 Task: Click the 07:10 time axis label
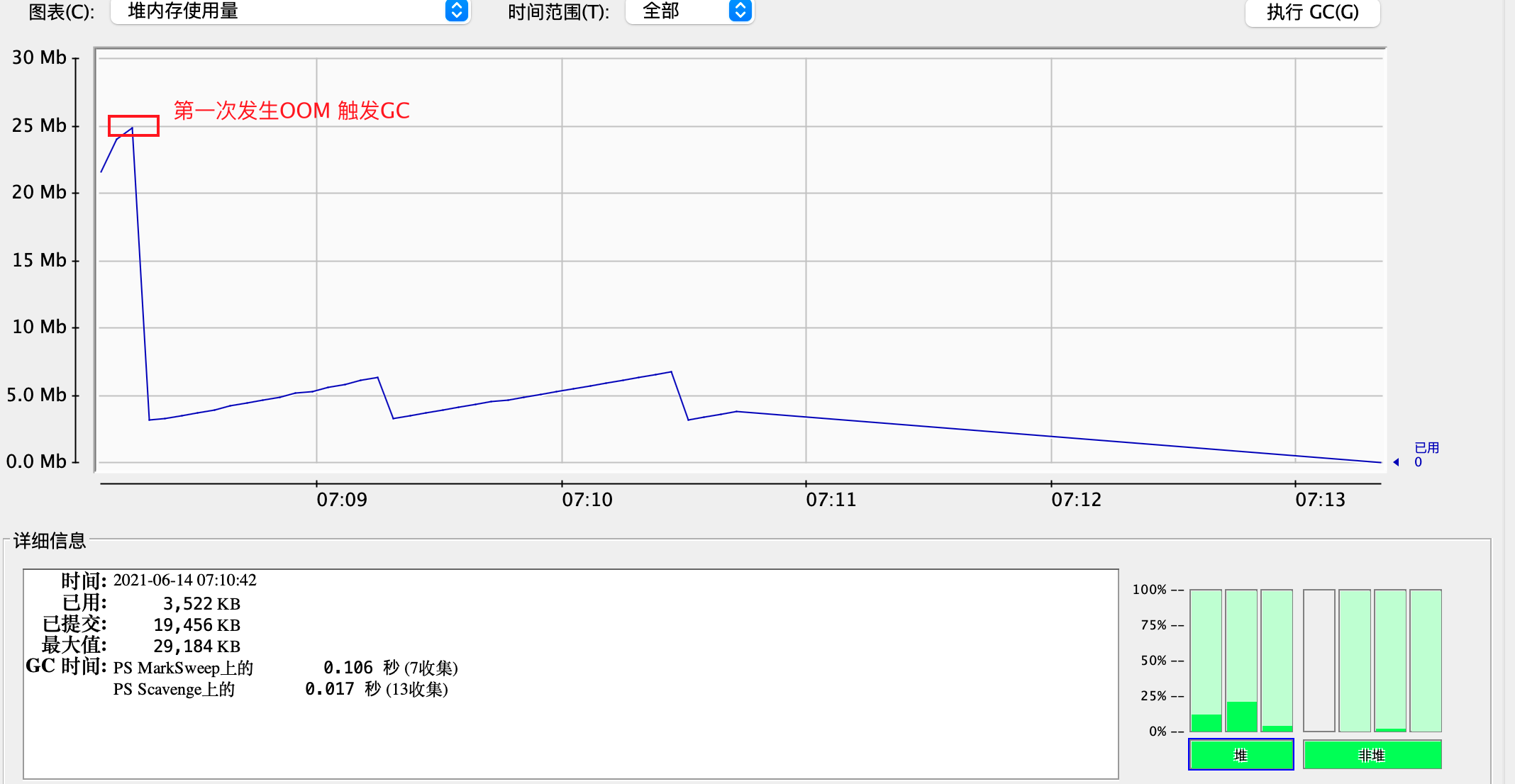point(587,500)
